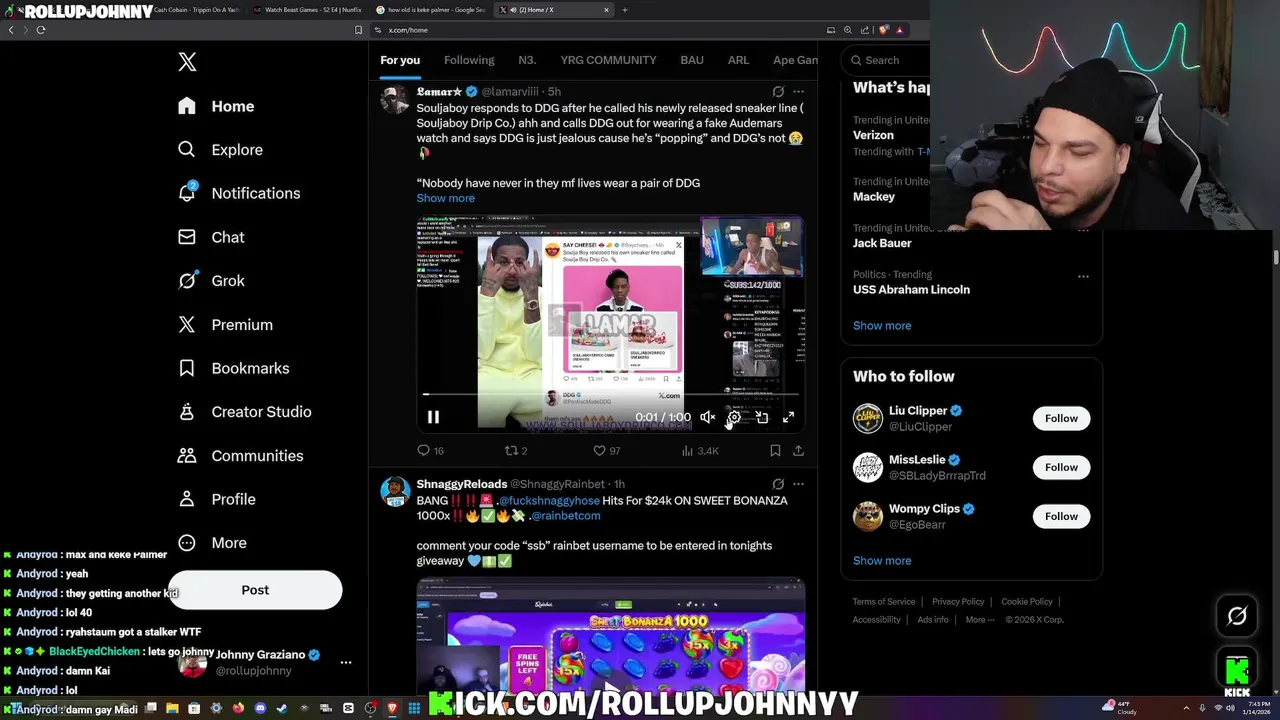Open @rainbetcom mention link
Screen dimensions: 1280x720
[566, 516]
